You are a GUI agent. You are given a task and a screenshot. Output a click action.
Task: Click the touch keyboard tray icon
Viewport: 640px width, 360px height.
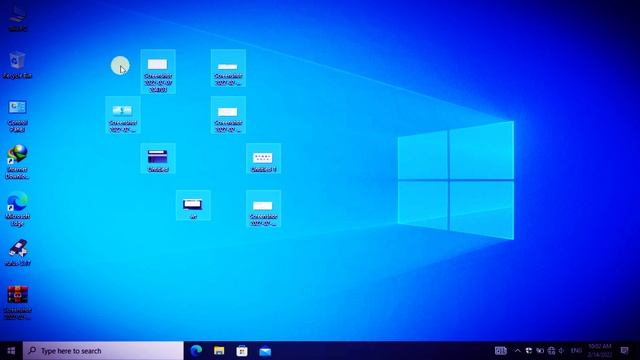coord(501,351)
